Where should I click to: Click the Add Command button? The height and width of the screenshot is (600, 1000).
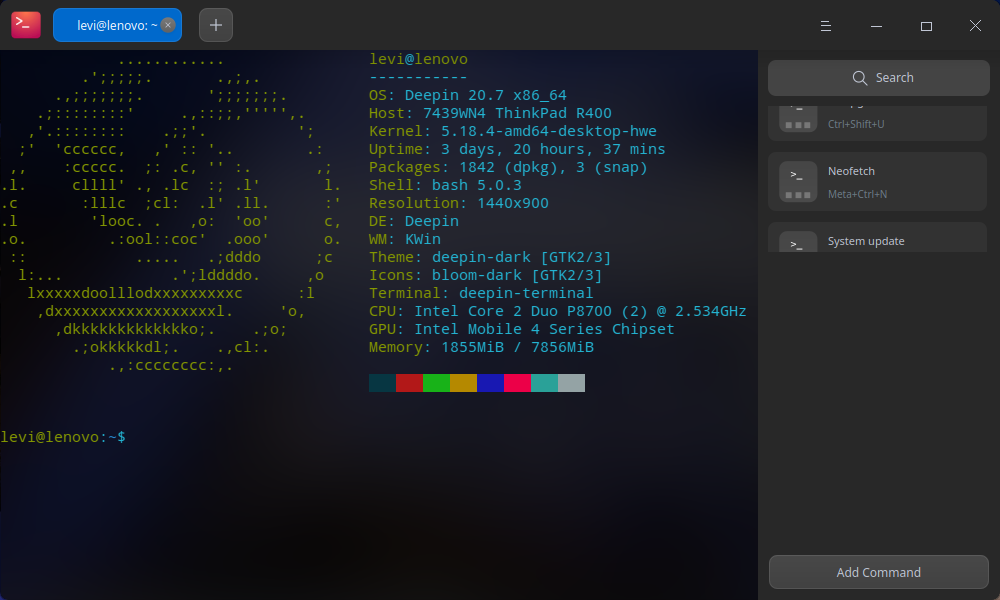[878, 572]
